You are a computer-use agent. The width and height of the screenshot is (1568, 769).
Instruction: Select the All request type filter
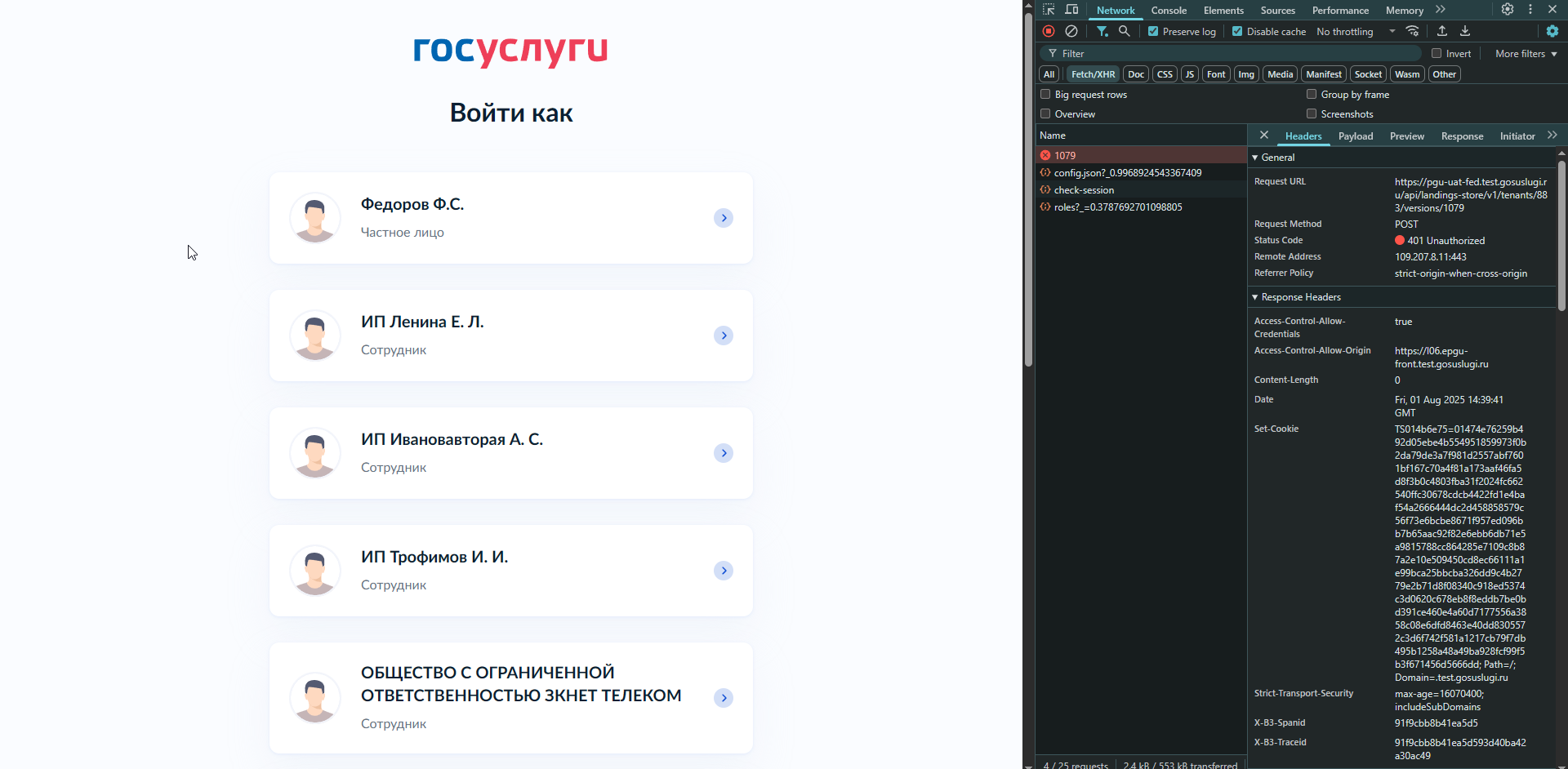[1049, 74]
